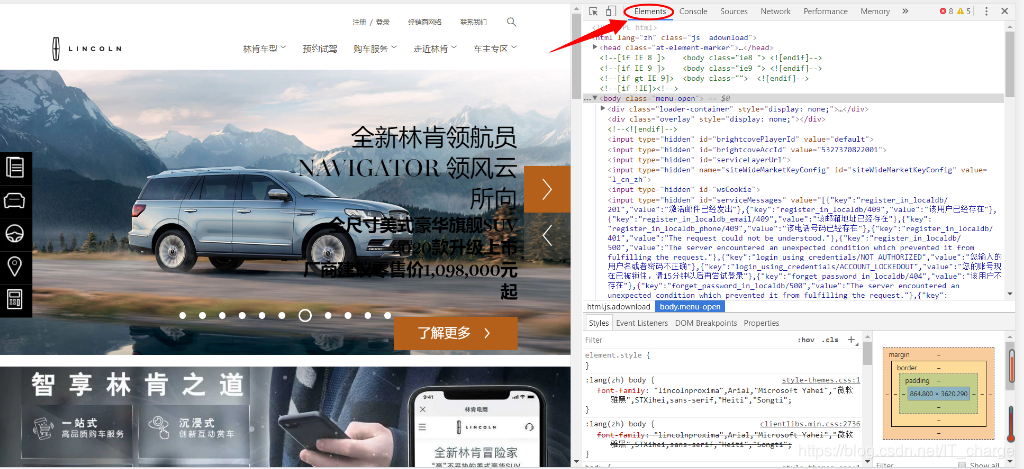
Task: Open the Styles sidebar tab
Action: 598,323
